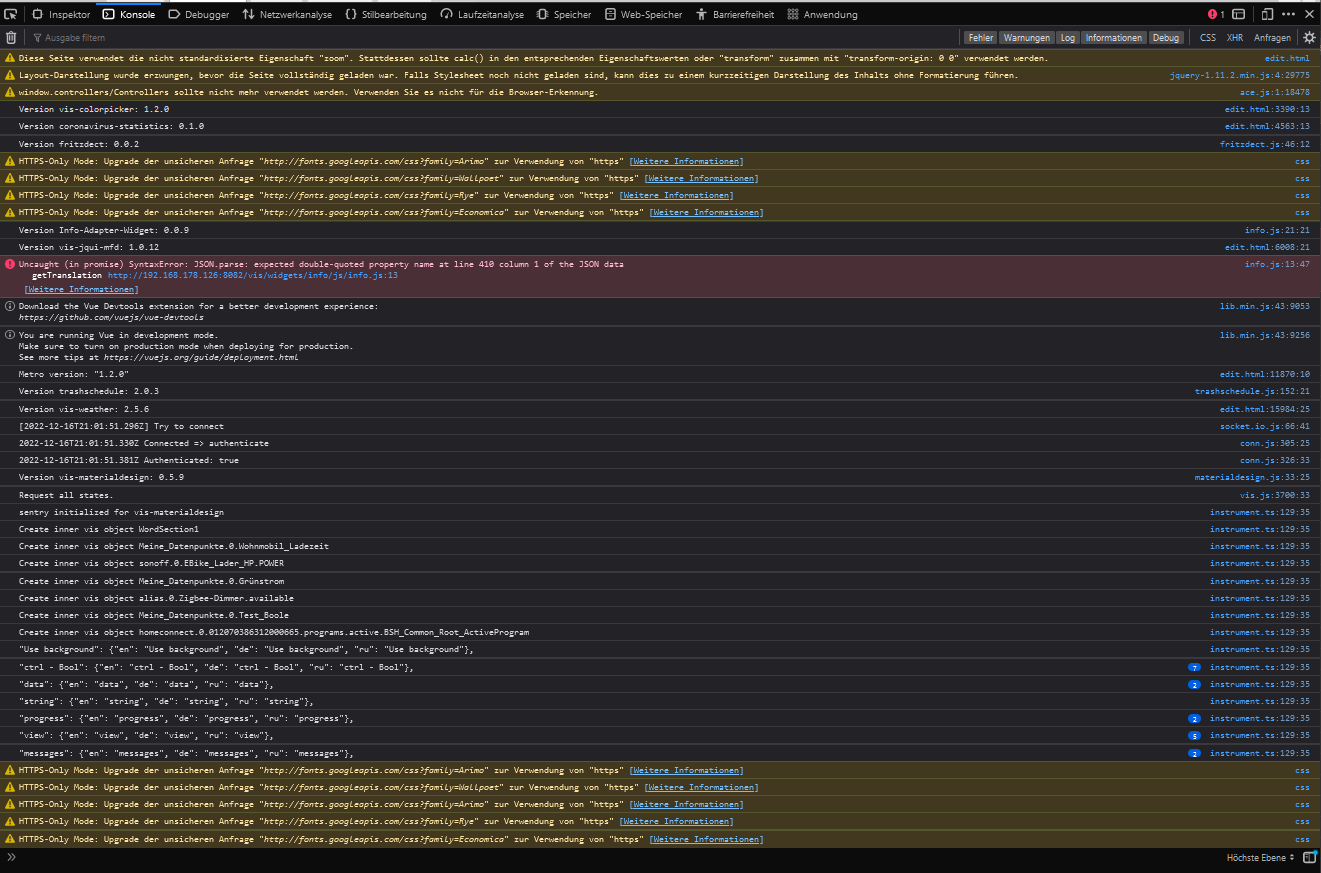Enable the CSS filter

1208,37
